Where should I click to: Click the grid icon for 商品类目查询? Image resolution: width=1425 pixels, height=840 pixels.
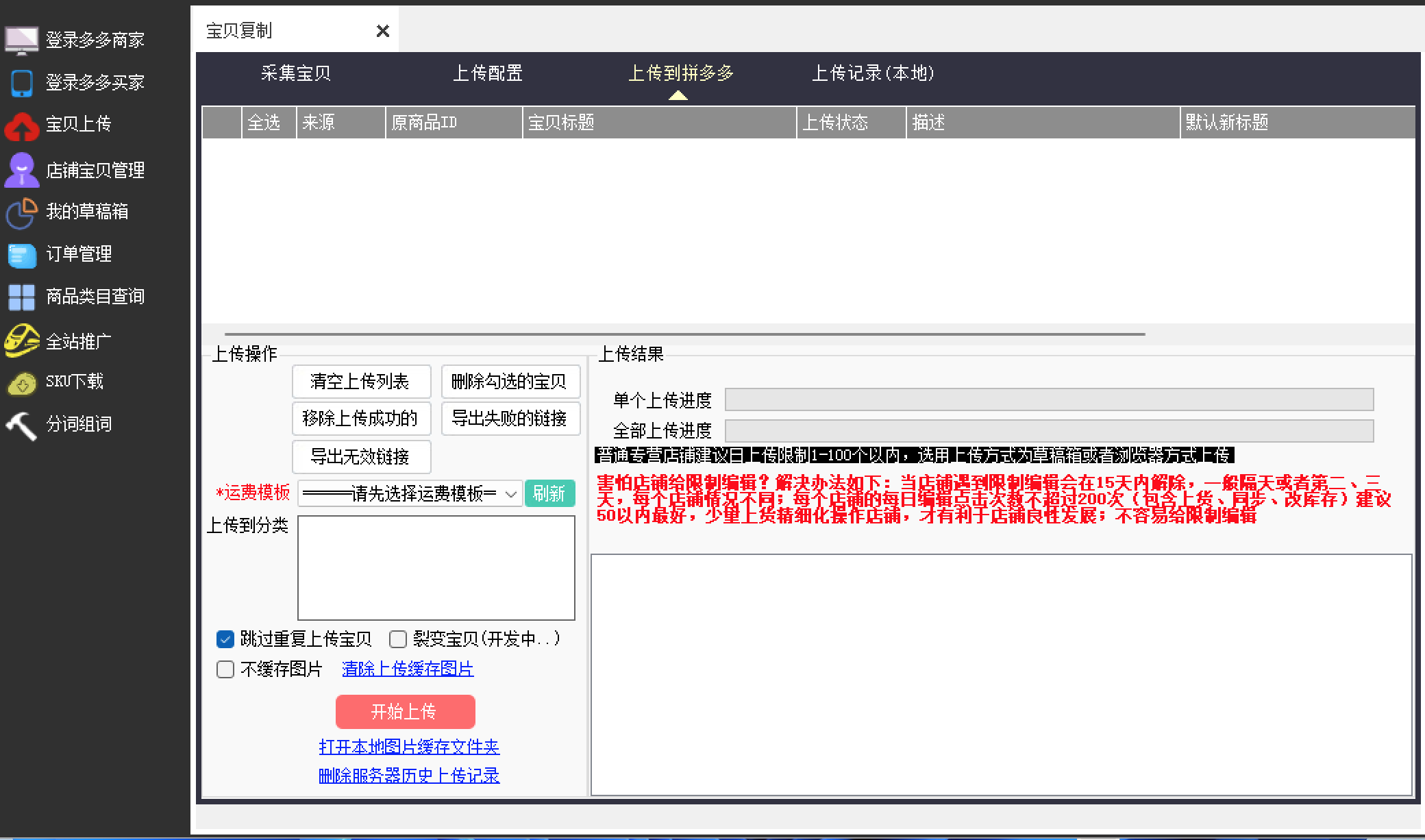point(22,297)
